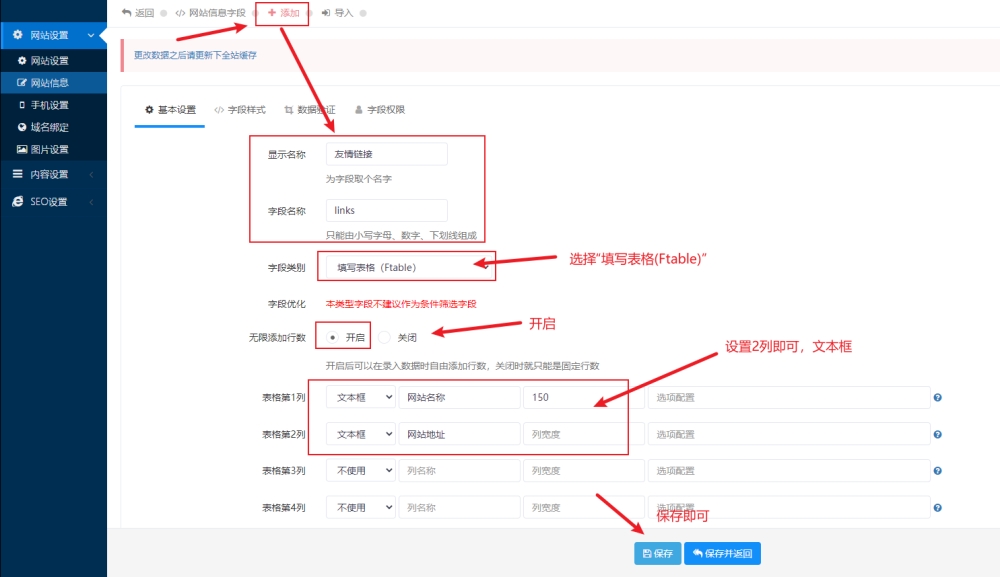1000x577 pixels.
Task: Click column 3 列名称 field
Action: point(459,471)
